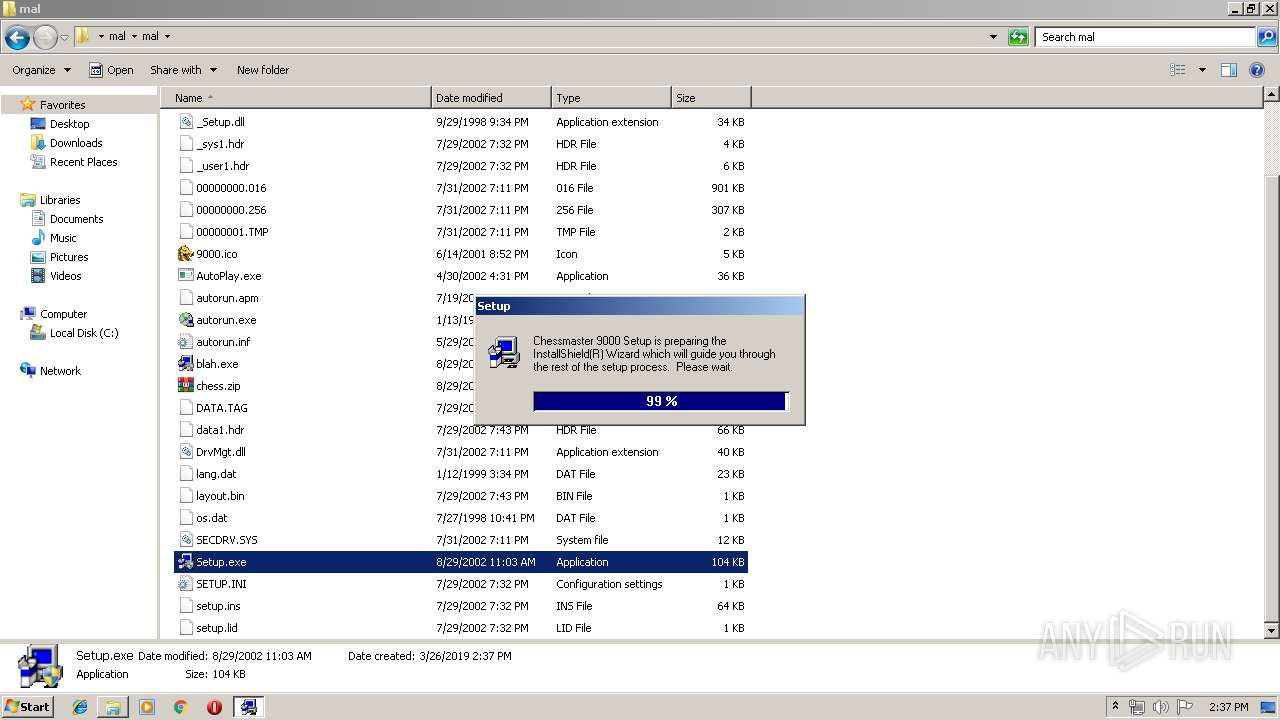Open the address bar history dropdown
1280x720 pixels.
point(993,37)
